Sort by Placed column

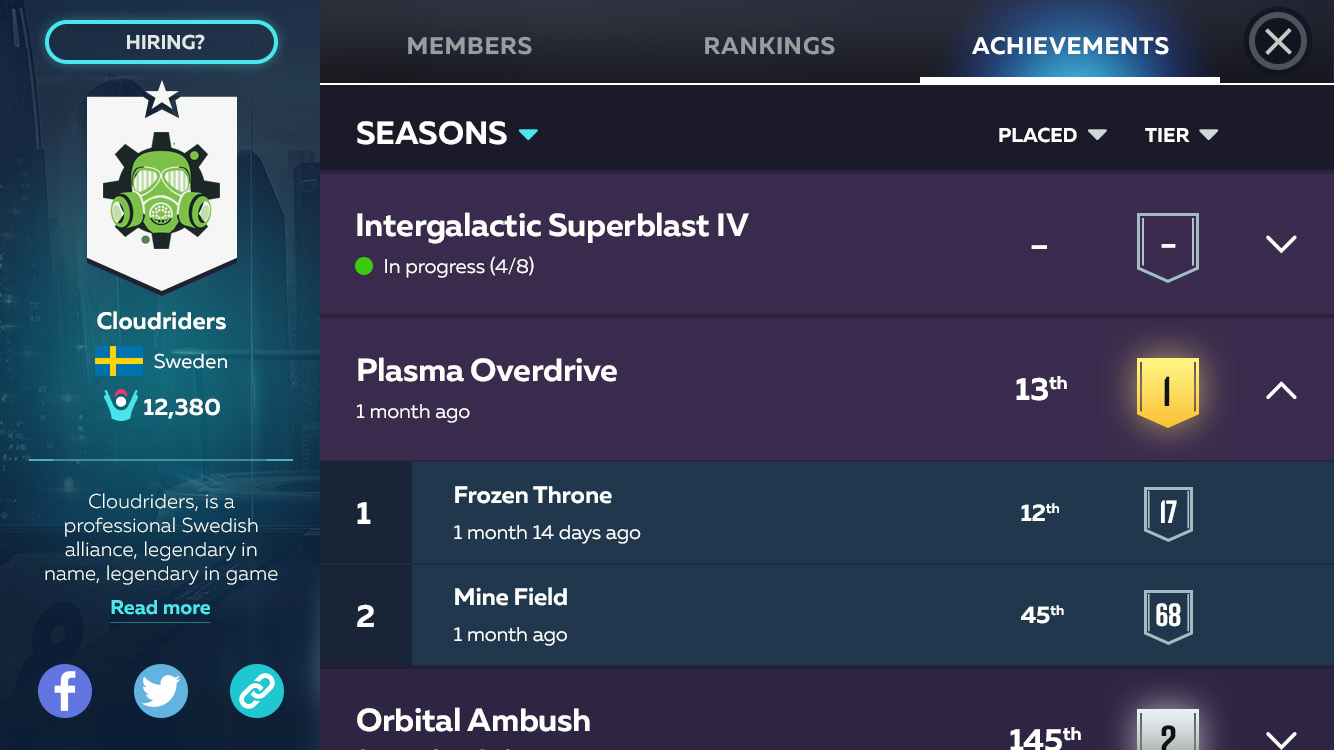coord(1051,135)
